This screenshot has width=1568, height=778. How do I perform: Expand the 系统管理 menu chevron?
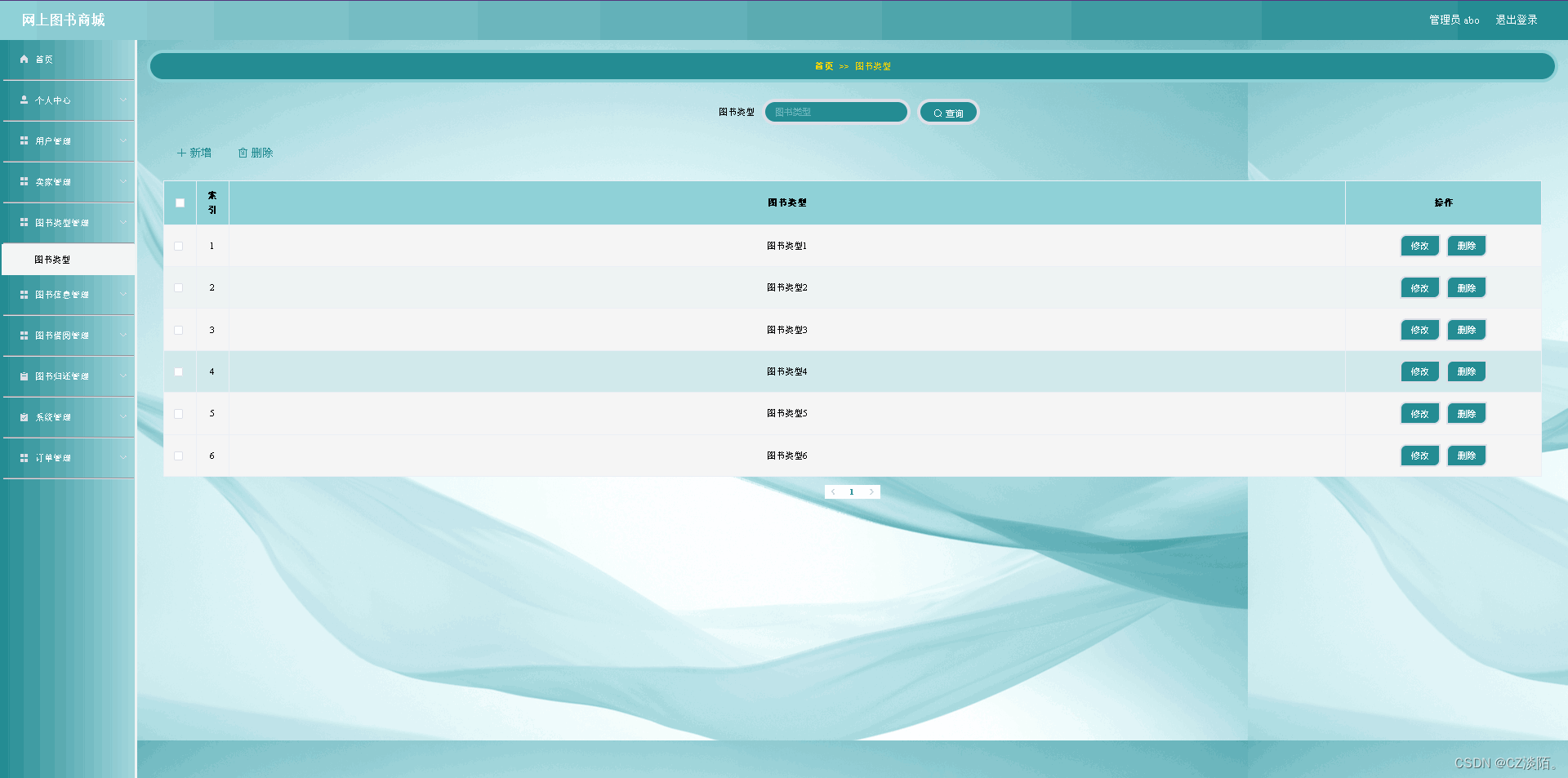(123, 416)
